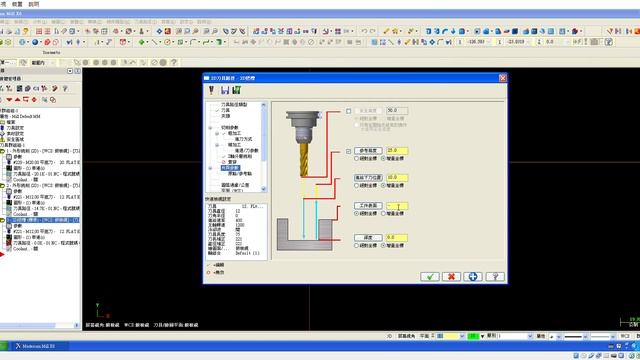
Task: Collapse the 粗加工 tree node
Action: coord(217,133)
